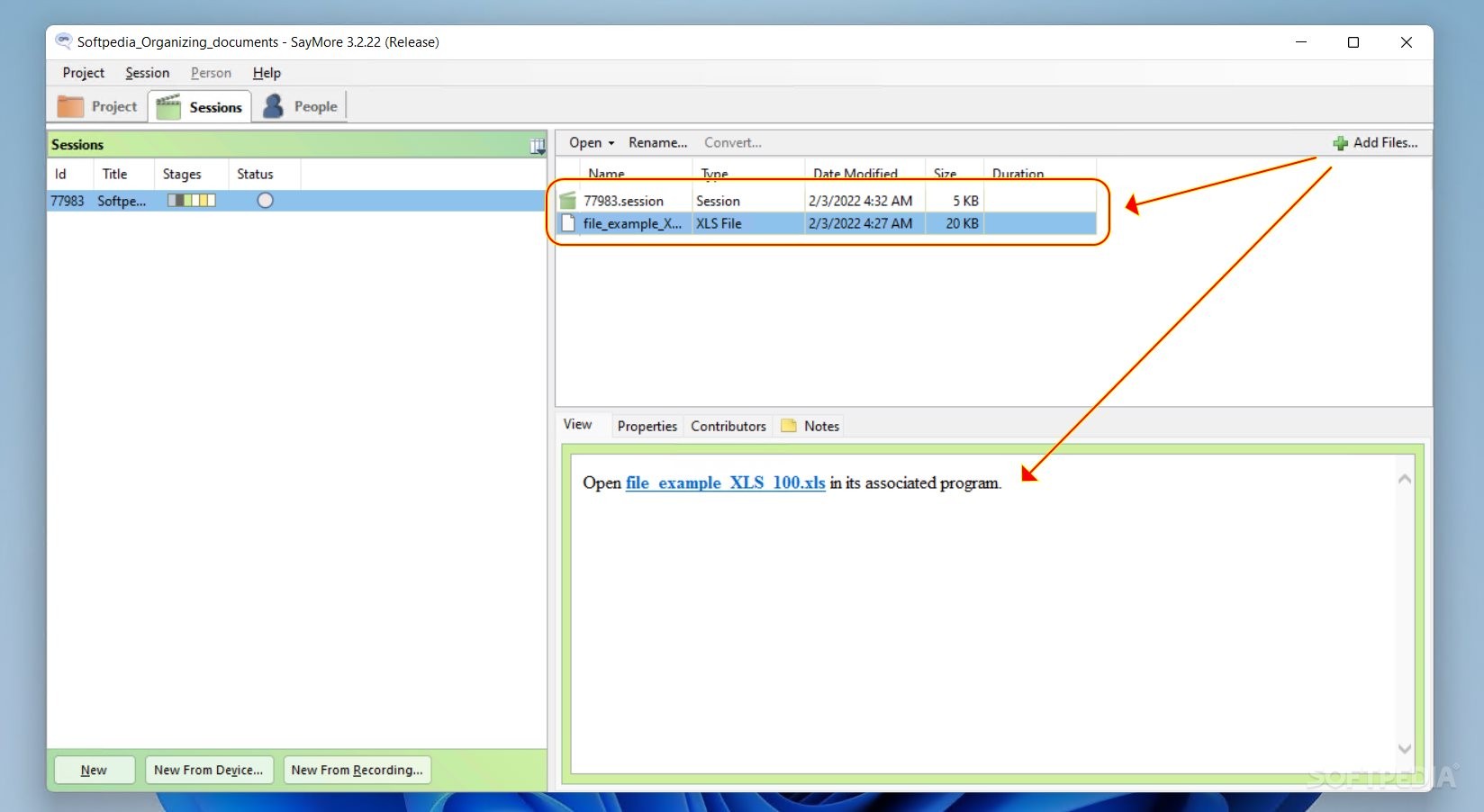Sort files by the Size column
This screenshot has height=812, width=1484.
click(955, 171)
